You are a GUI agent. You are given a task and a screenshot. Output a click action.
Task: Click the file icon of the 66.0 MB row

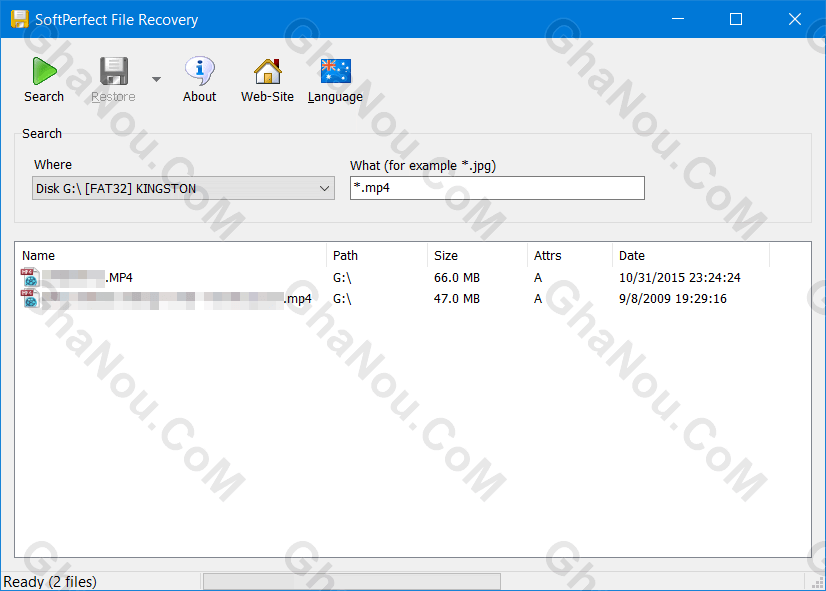pos(29,277)
